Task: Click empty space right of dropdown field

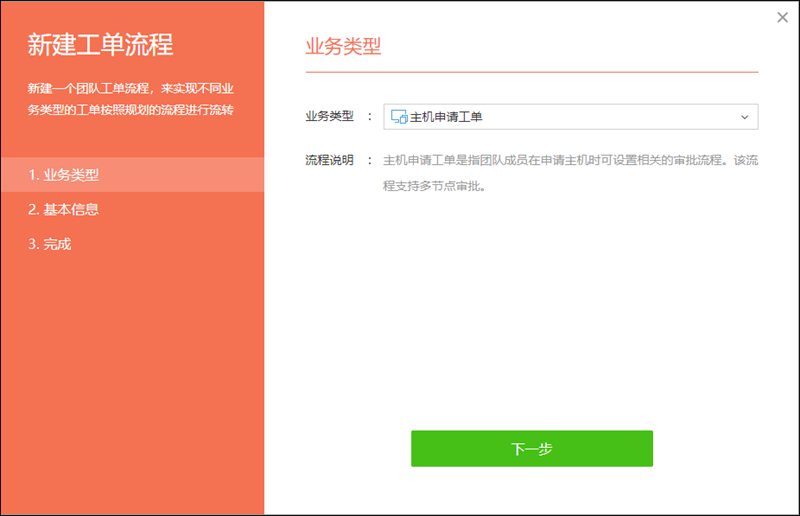Action: [778, 117]
